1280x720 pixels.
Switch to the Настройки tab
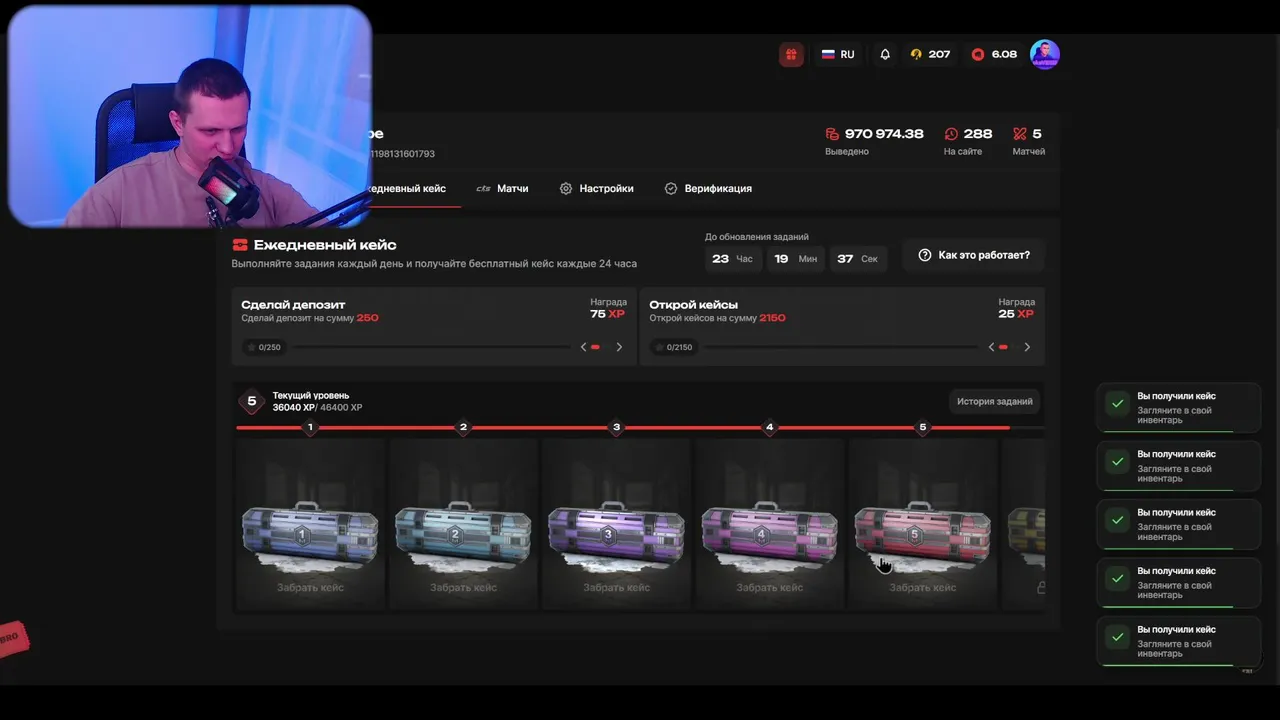click(x=597, y=188)
